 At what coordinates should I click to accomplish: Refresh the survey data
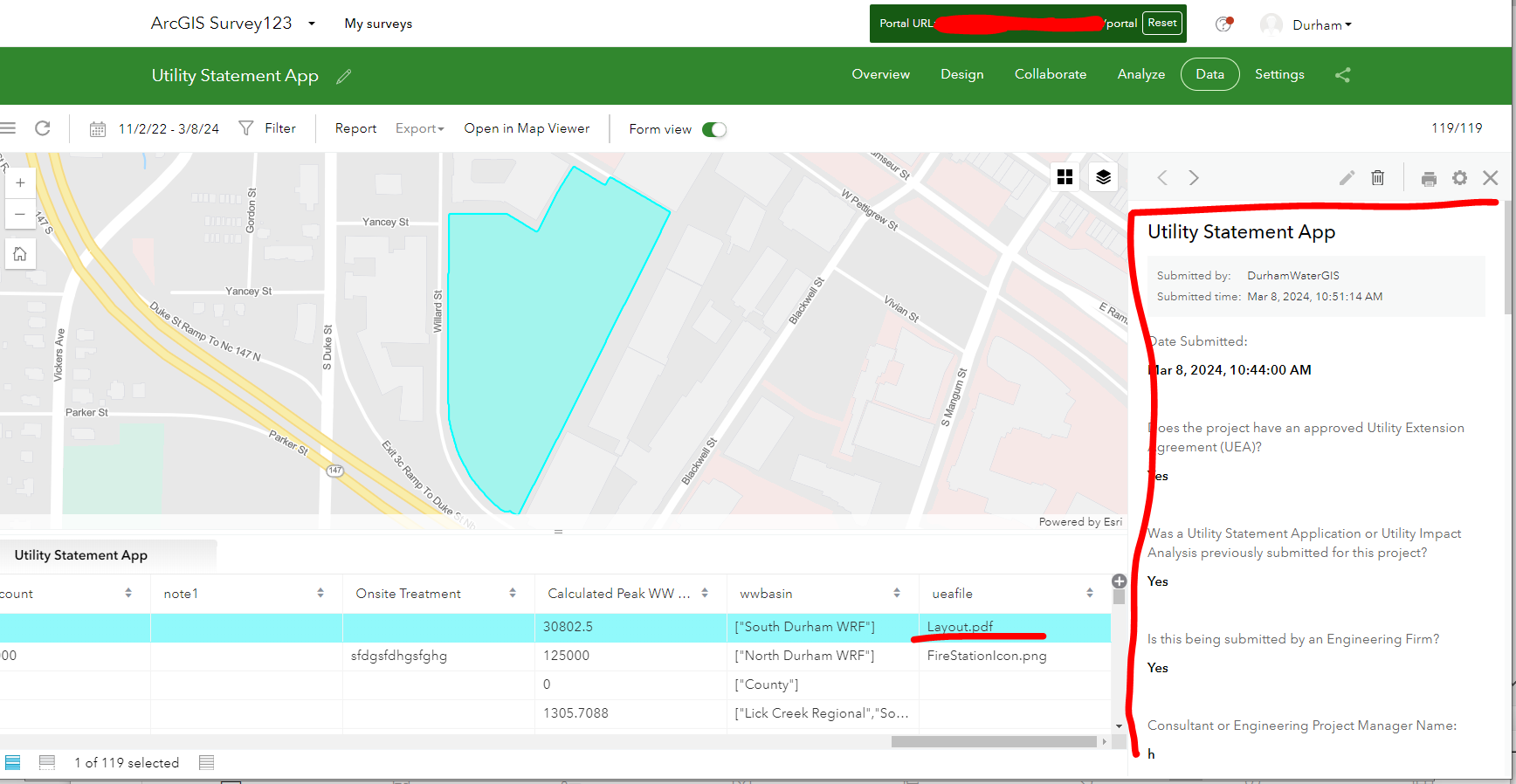[43, 128]
